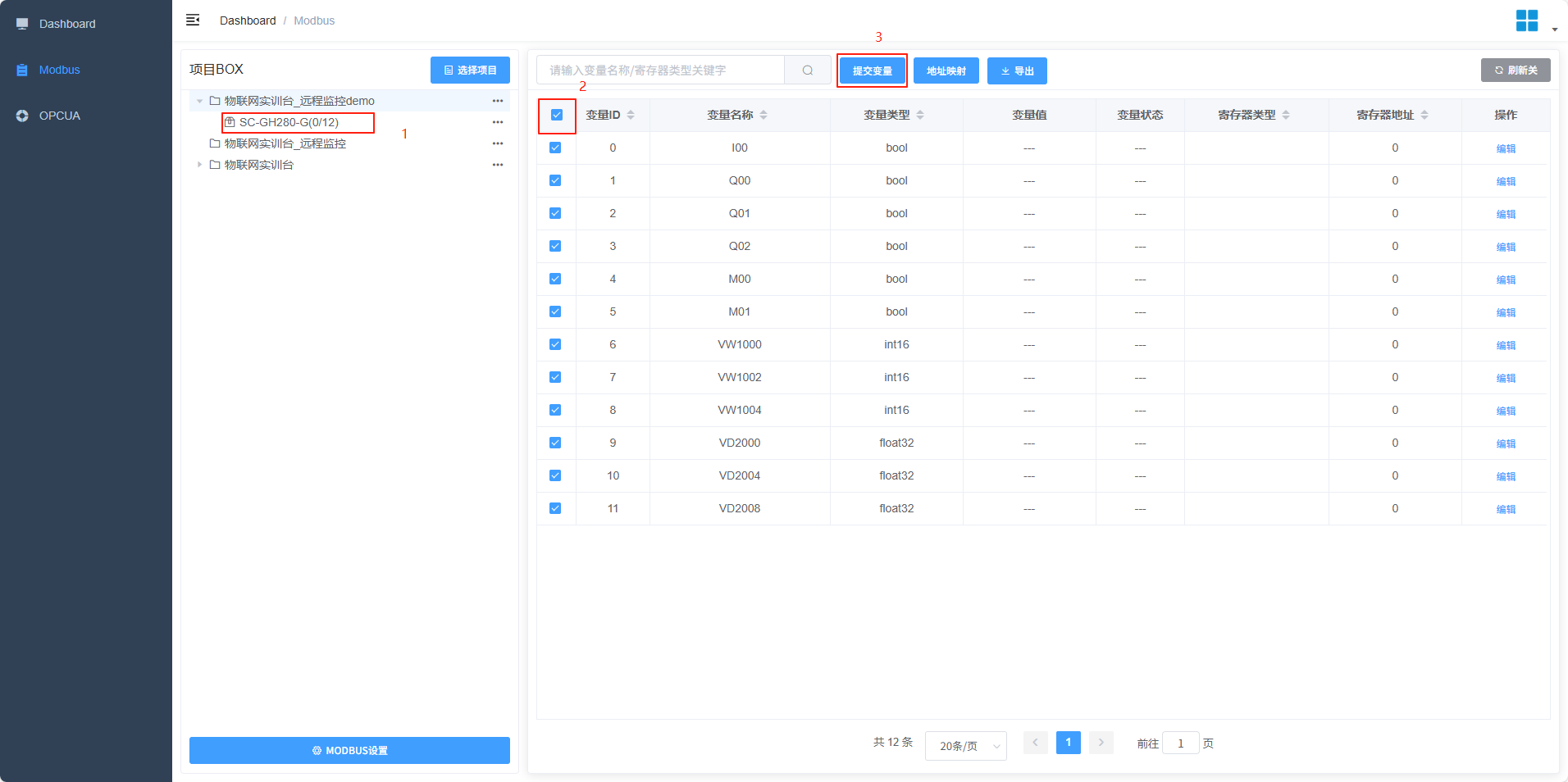1568x782 pixels.
Task: Focus the variable name search input field
Action: pyautogui.click(x=660, y=70)
